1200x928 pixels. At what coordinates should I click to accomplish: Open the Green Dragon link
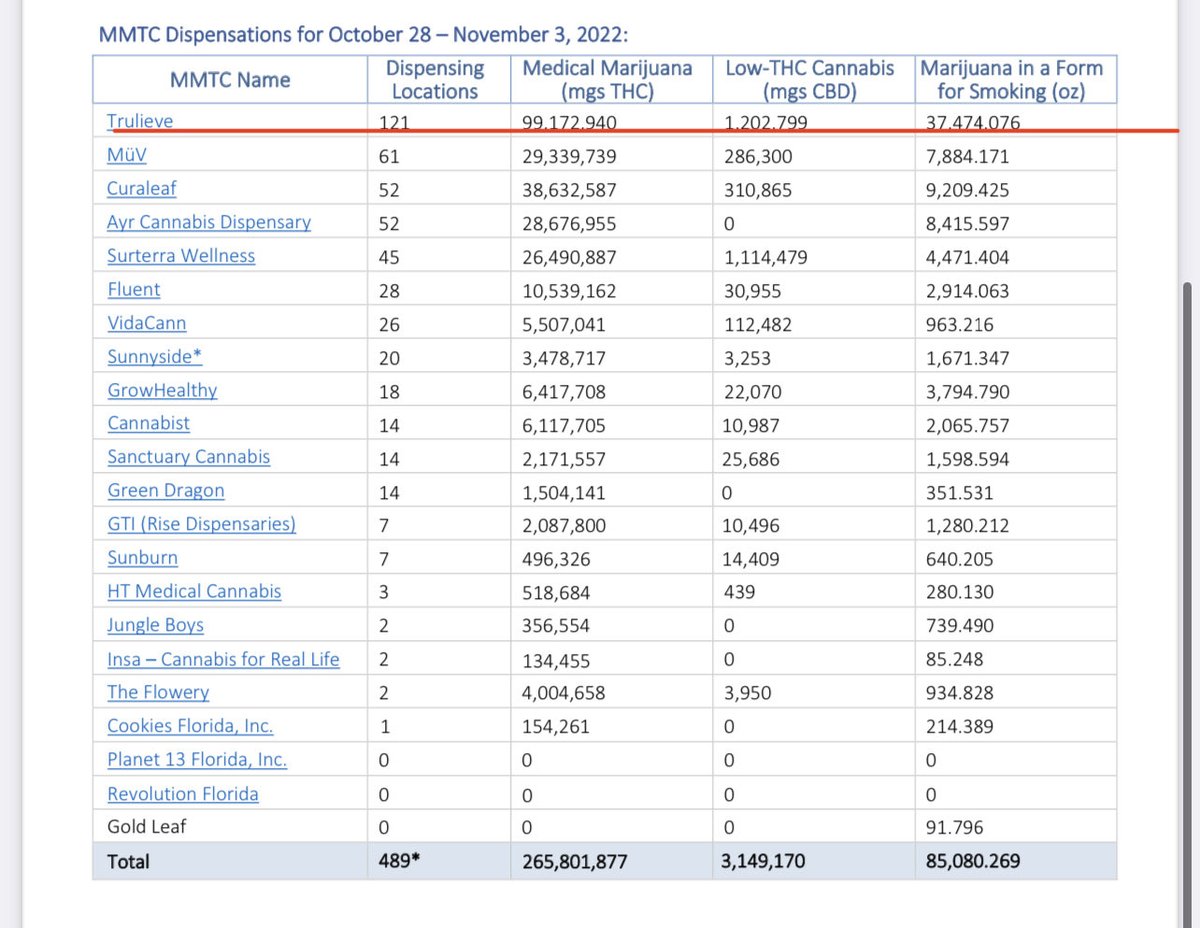coord(166,490)
